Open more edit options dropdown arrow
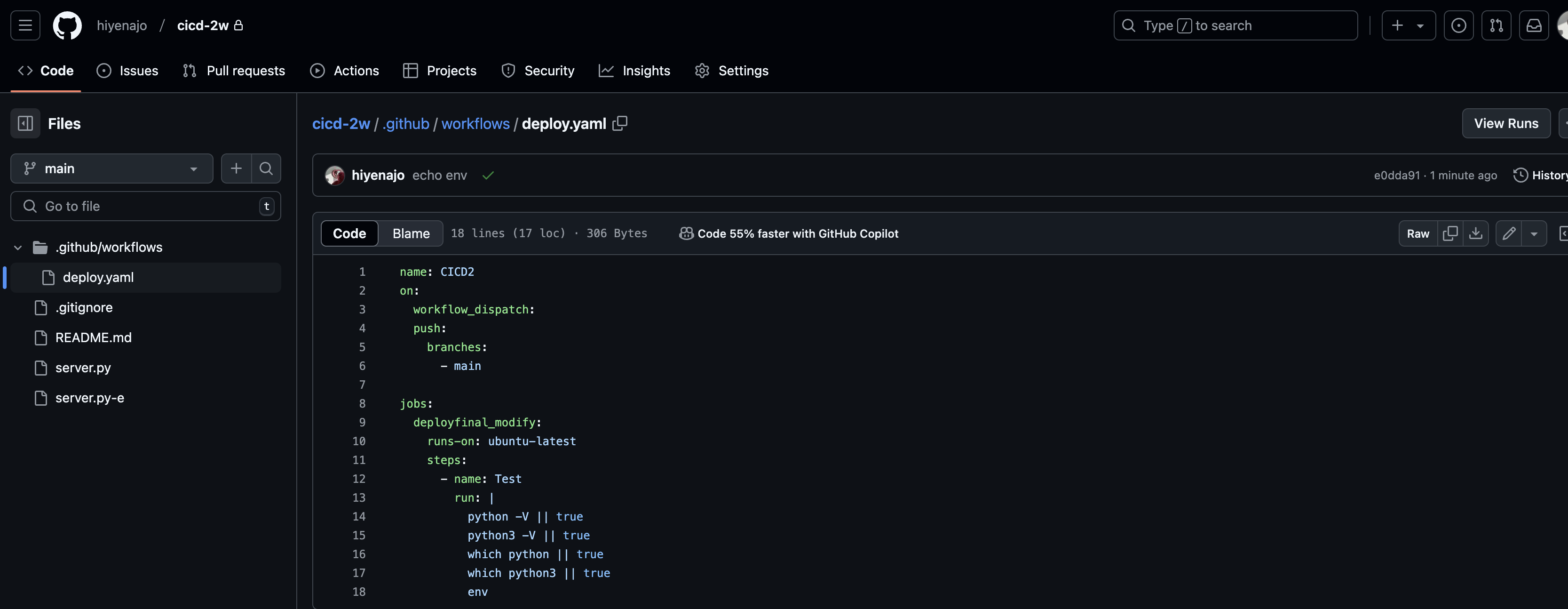Screen dimensions: 1568x609 click(x=1534, y=233)
